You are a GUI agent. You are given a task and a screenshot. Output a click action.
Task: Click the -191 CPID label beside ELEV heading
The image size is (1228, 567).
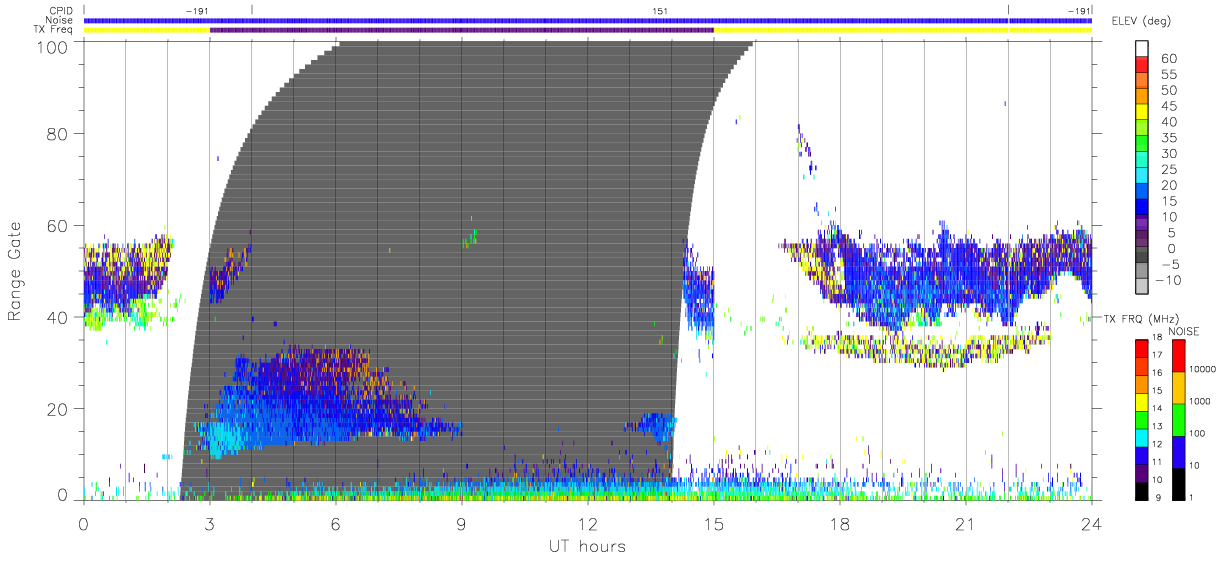[x=1078, y=11]
